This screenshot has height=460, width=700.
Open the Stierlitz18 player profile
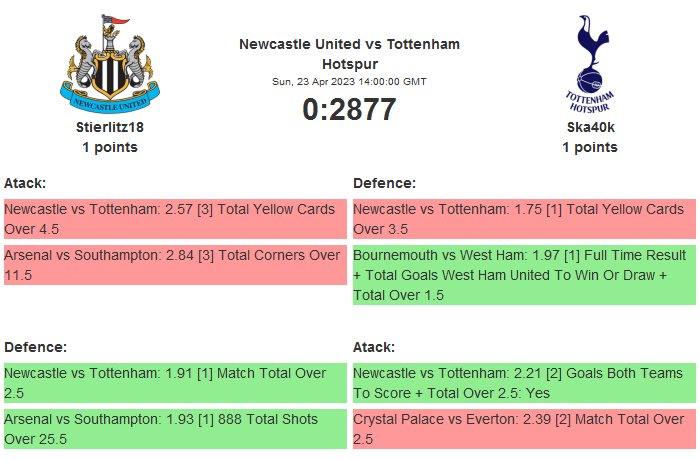pyautogui.click(x=110, y=127)
